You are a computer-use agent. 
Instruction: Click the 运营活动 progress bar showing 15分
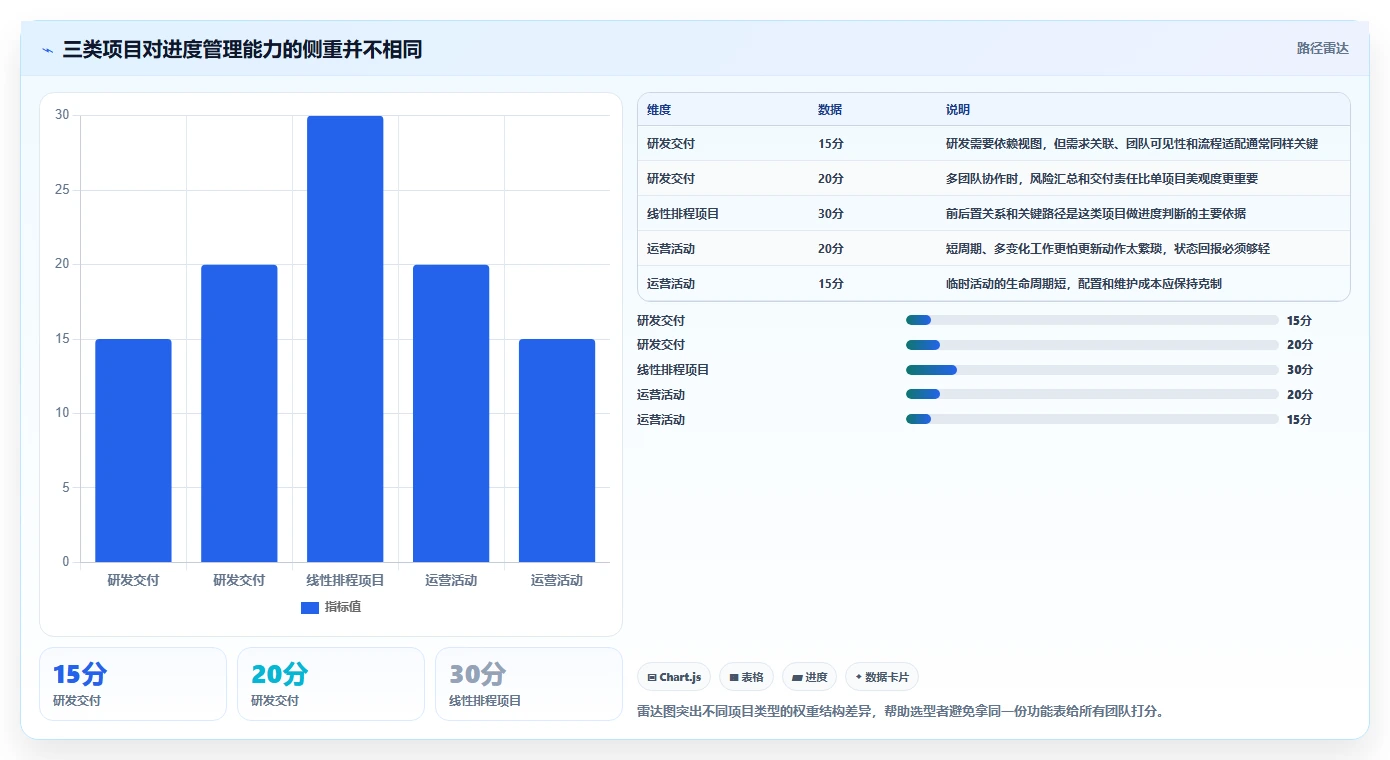click(x=1092, y=420)
